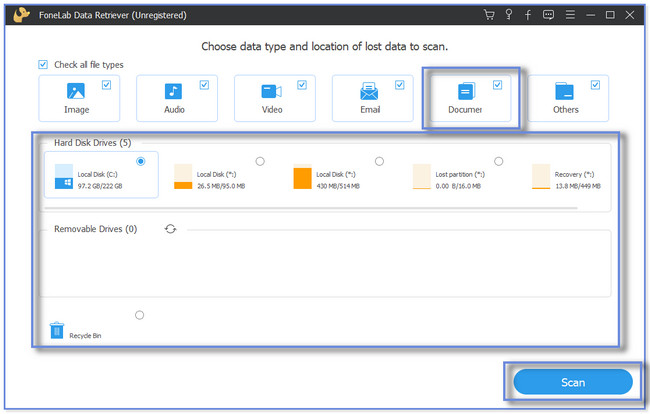Screen dimensions: 650x414
Task: Click the Recycle Bin icon
Action: pos(57,330)
